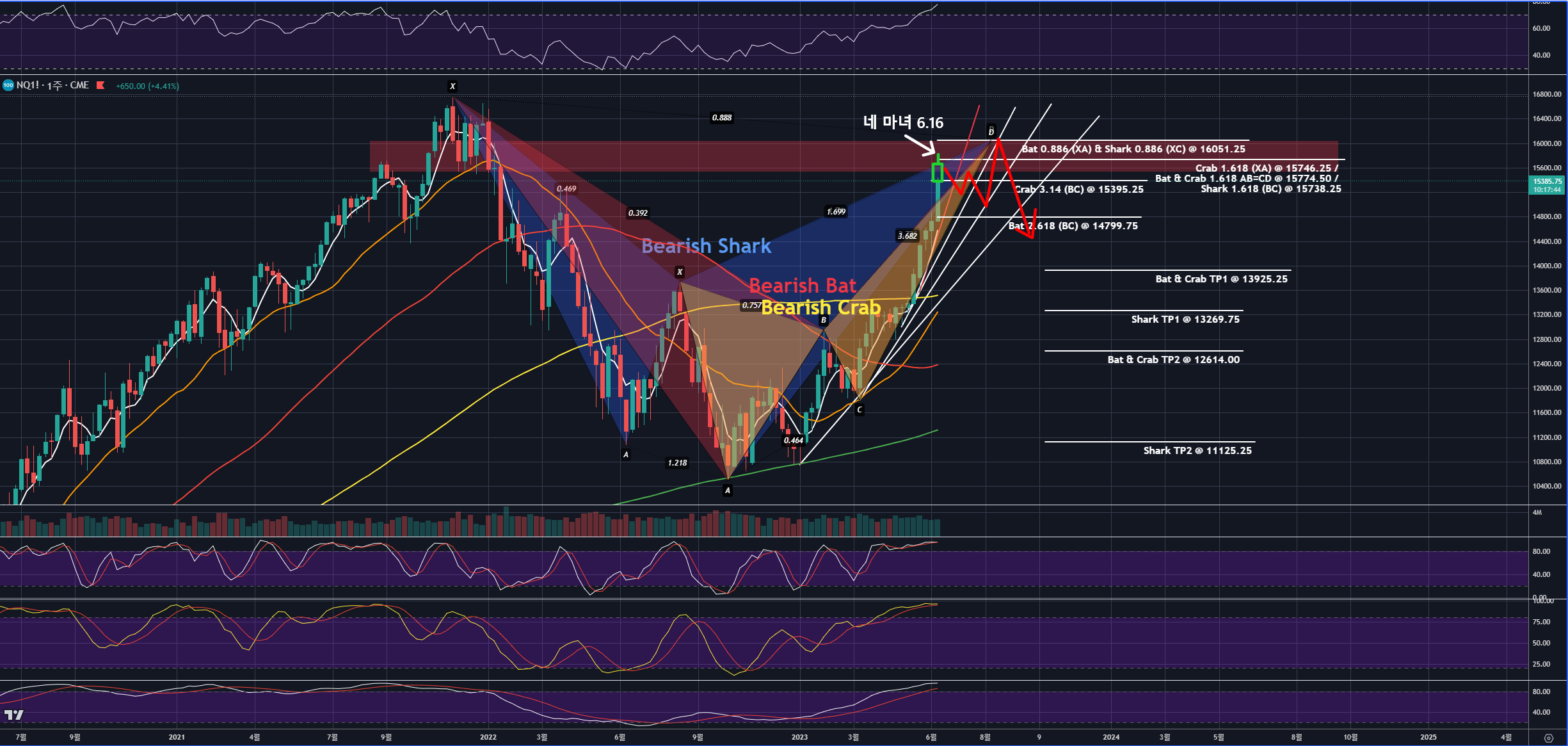Click the Bat & Crab TP1 @ 13925.25 label
Image resolution: width=1568 pixels, height=746 pixels.
tap(1220, 279)
